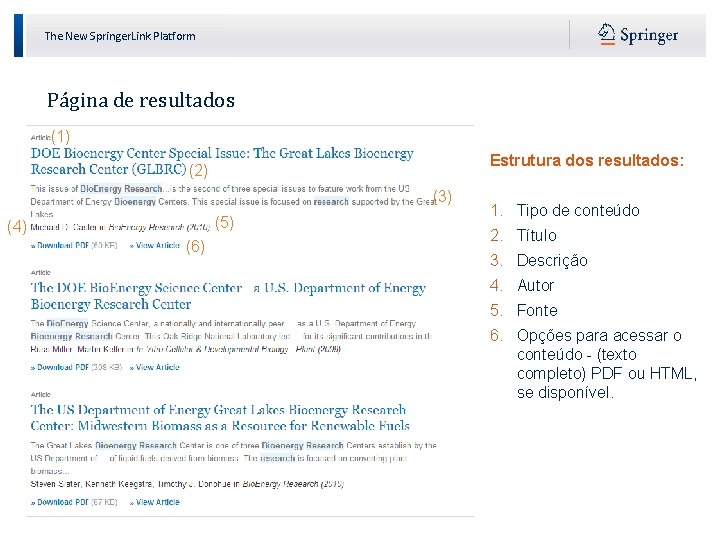Click the author line of the first result
The width and height of the screenshot is (720, 540).
pos(120,227)
